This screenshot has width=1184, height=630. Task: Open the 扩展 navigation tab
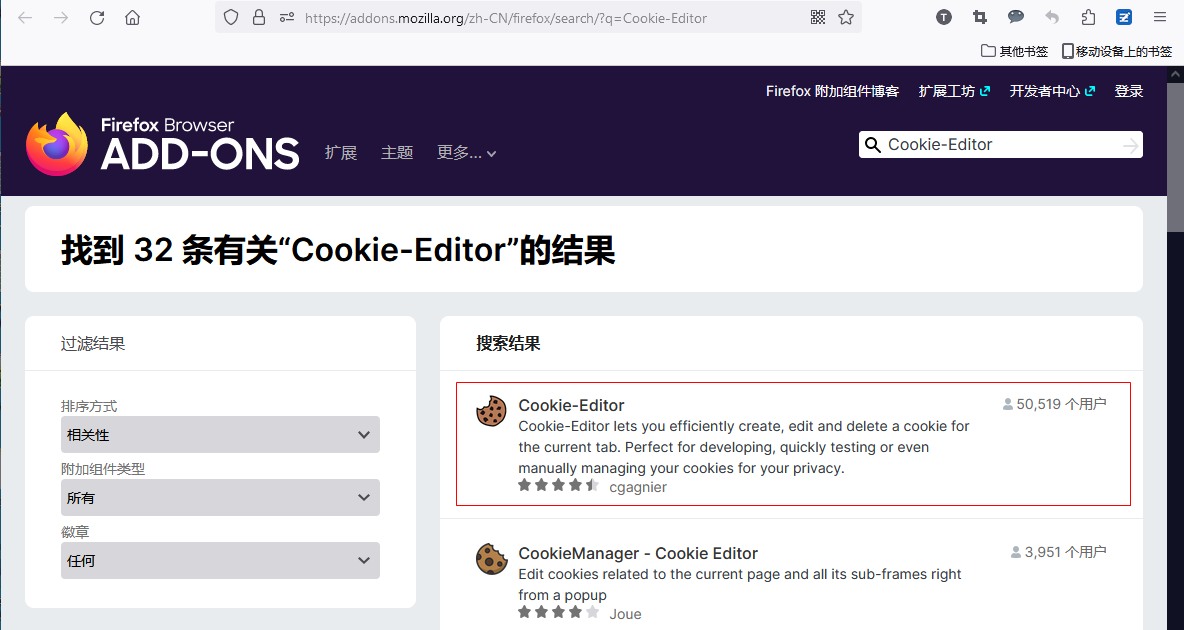click(341, 153)
